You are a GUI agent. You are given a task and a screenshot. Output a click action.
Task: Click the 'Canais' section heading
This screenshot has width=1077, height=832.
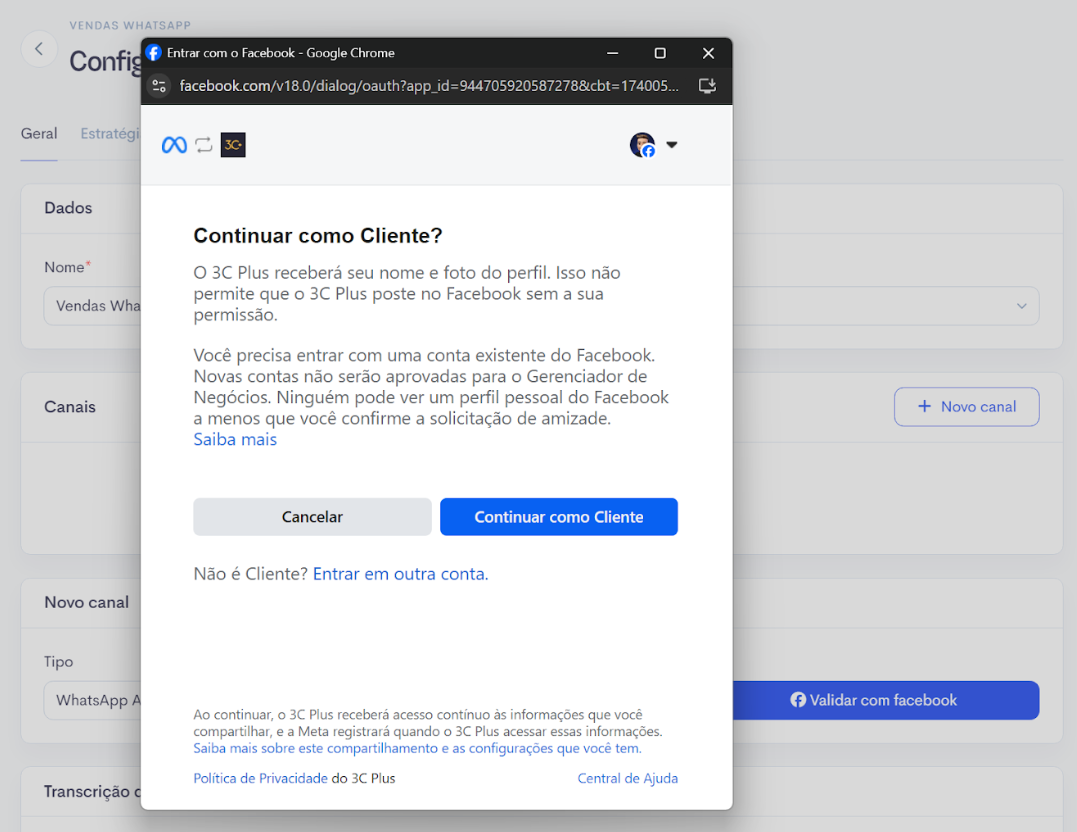pos(70,407)
